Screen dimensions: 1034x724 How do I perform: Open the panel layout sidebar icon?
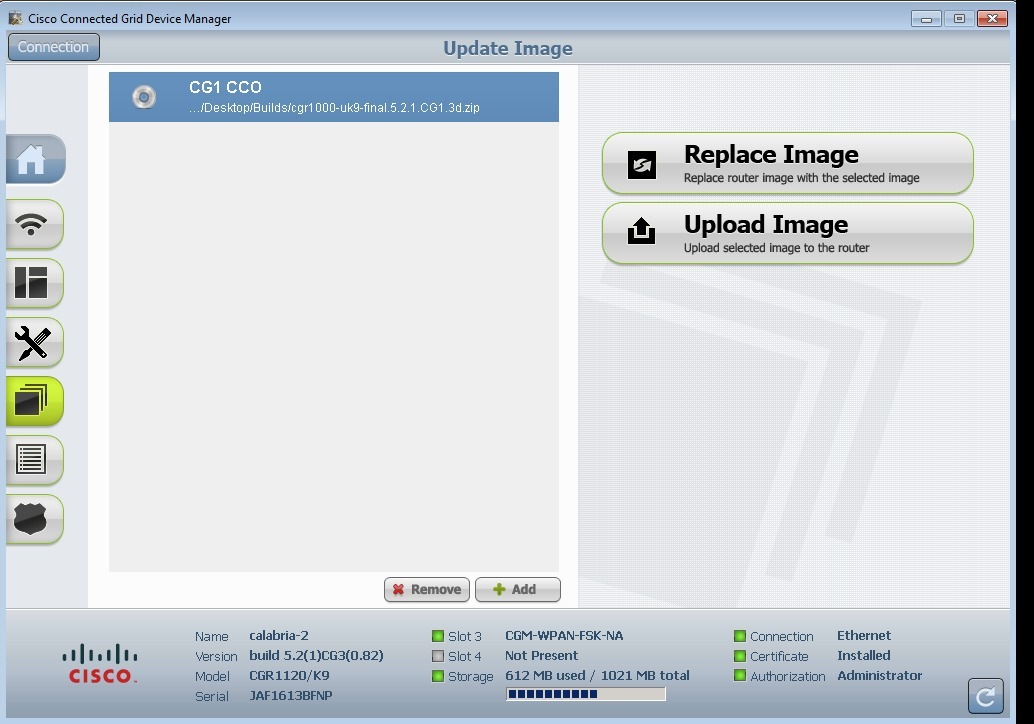(35, 283)
